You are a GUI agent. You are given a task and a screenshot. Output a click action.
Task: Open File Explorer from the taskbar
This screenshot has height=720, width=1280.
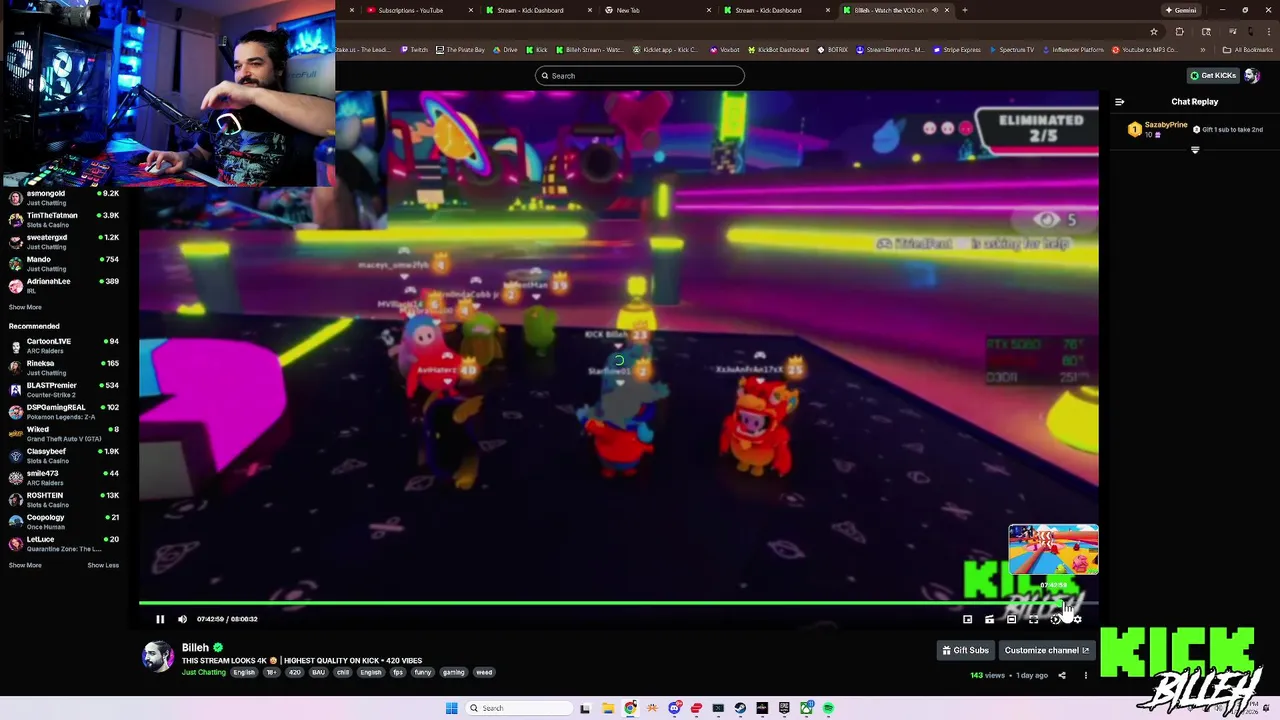[607, 708]
